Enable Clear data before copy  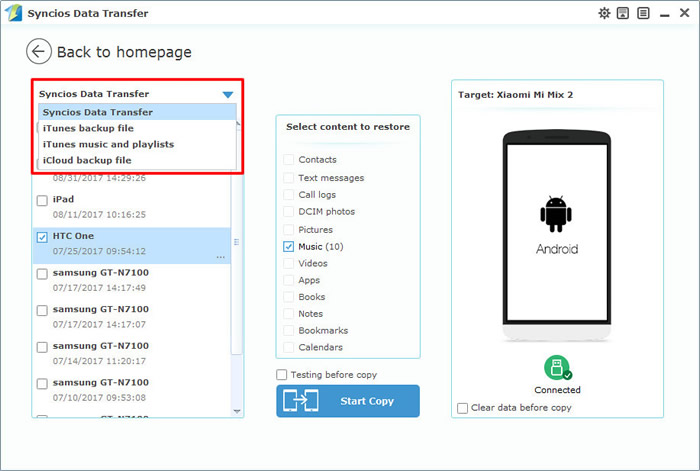[462, 408]
